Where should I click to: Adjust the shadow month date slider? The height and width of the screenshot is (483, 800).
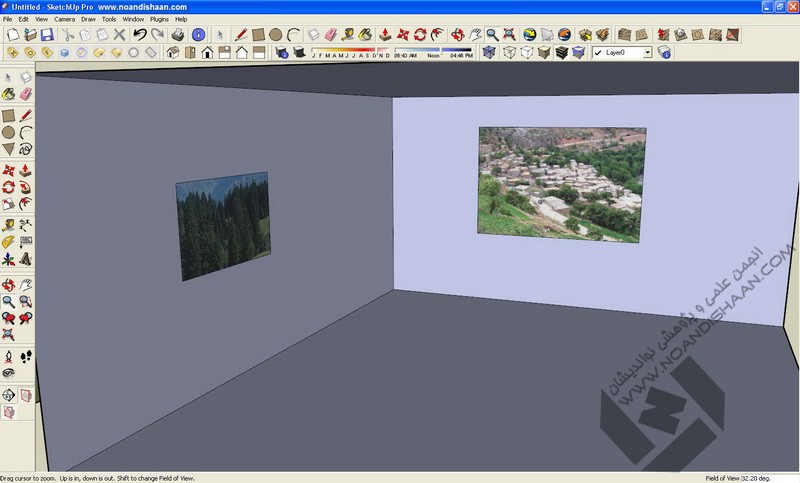pos(350,49)
